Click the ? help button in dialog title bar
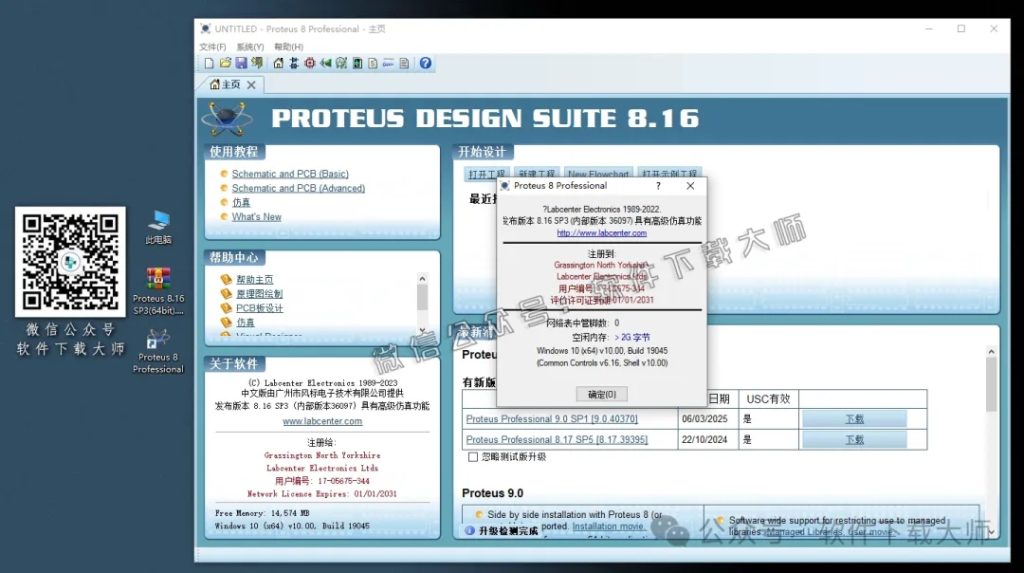 coord(658,186)
